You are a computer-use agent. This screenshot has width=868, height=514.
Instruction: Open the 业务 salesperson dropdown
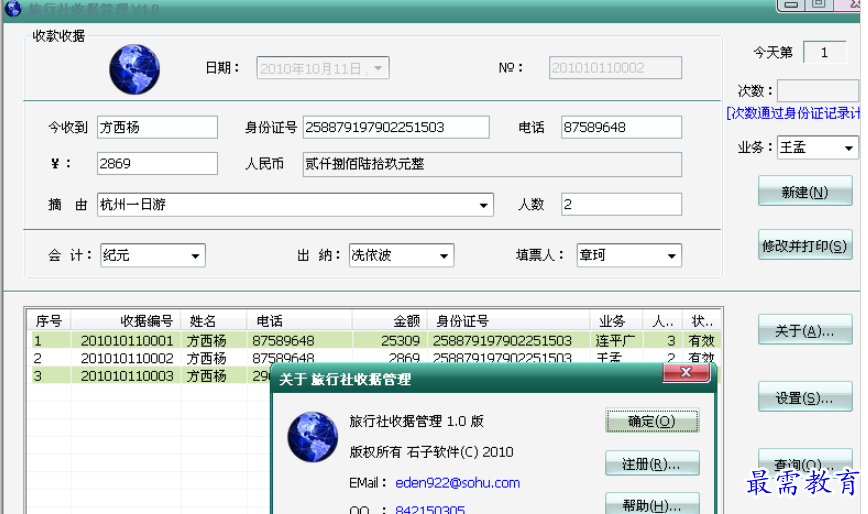pyautogui.click(x=848, y=148)
